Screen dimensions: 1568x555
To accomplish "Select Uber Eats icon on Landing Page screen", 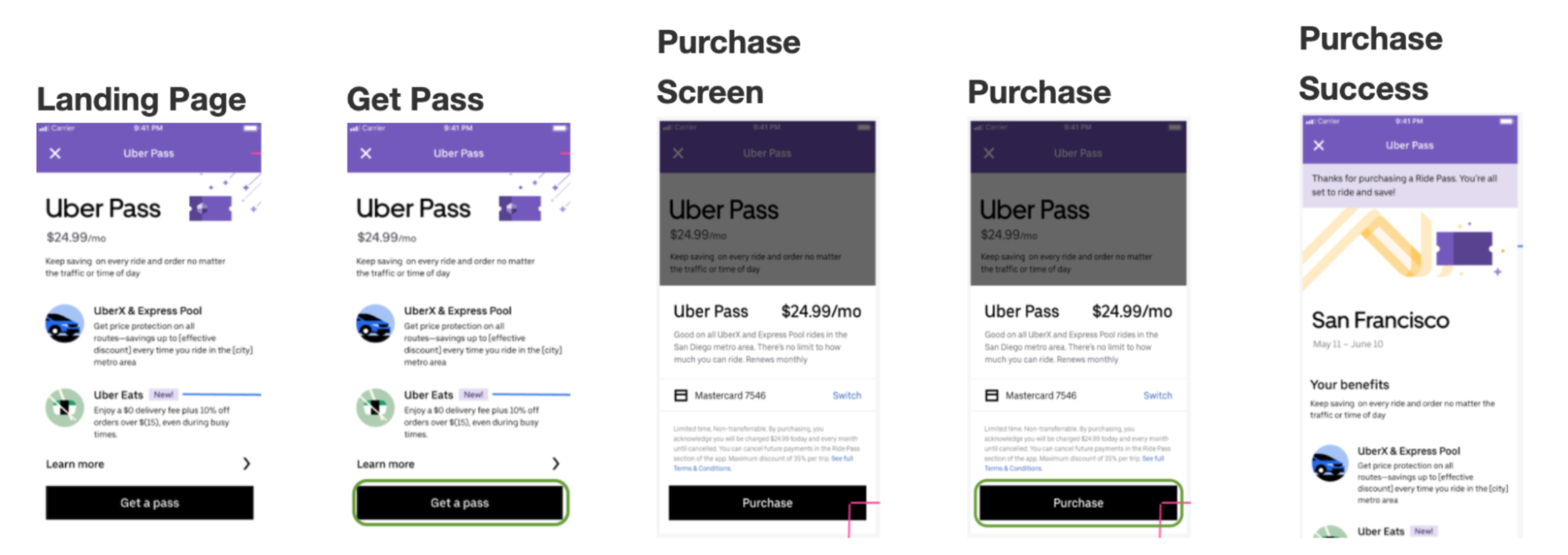I will [x=64, y=408].
